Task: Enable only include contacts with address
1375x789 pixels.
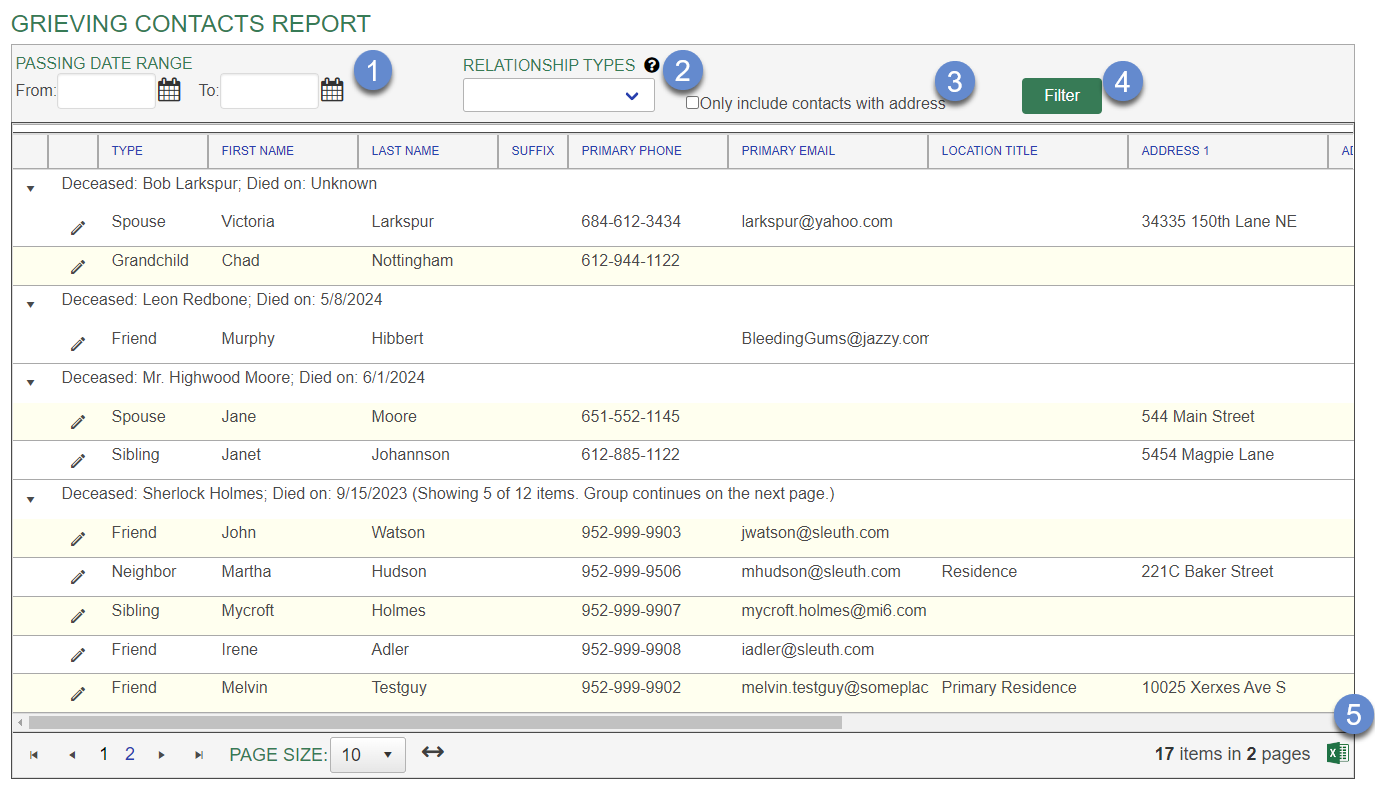Action: [x=692, y=103]
